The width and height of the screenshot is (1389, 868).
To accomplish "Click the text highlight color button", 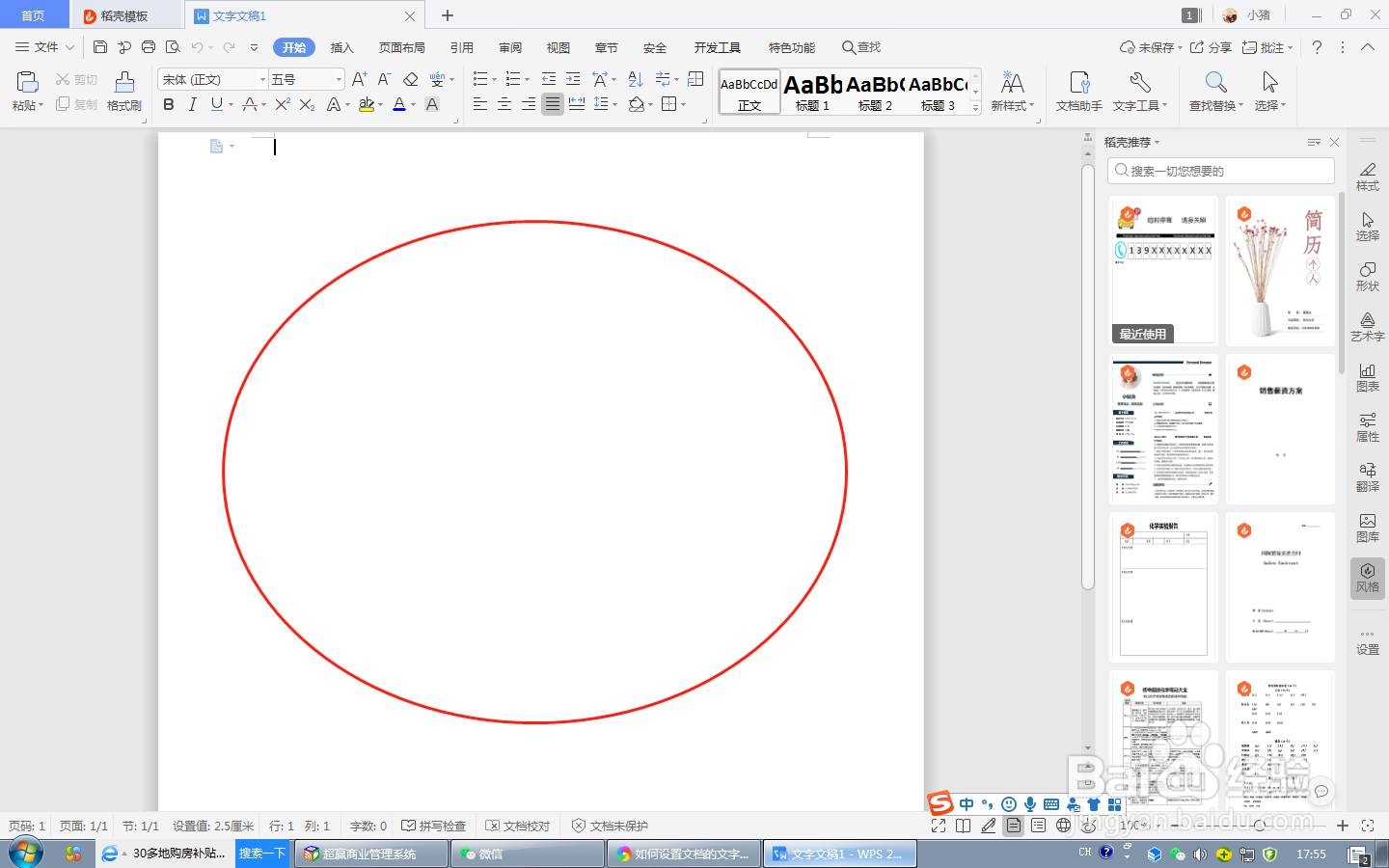I will tap(367, 104).
